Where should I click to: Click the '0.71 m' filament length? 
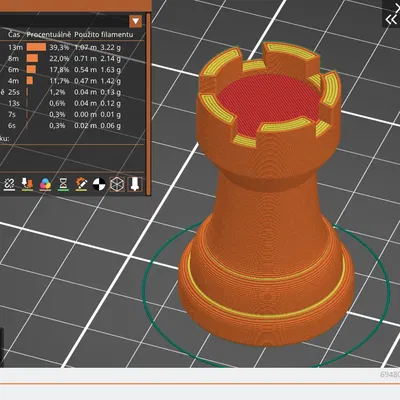pyautogui.click(x=85, y=58)
